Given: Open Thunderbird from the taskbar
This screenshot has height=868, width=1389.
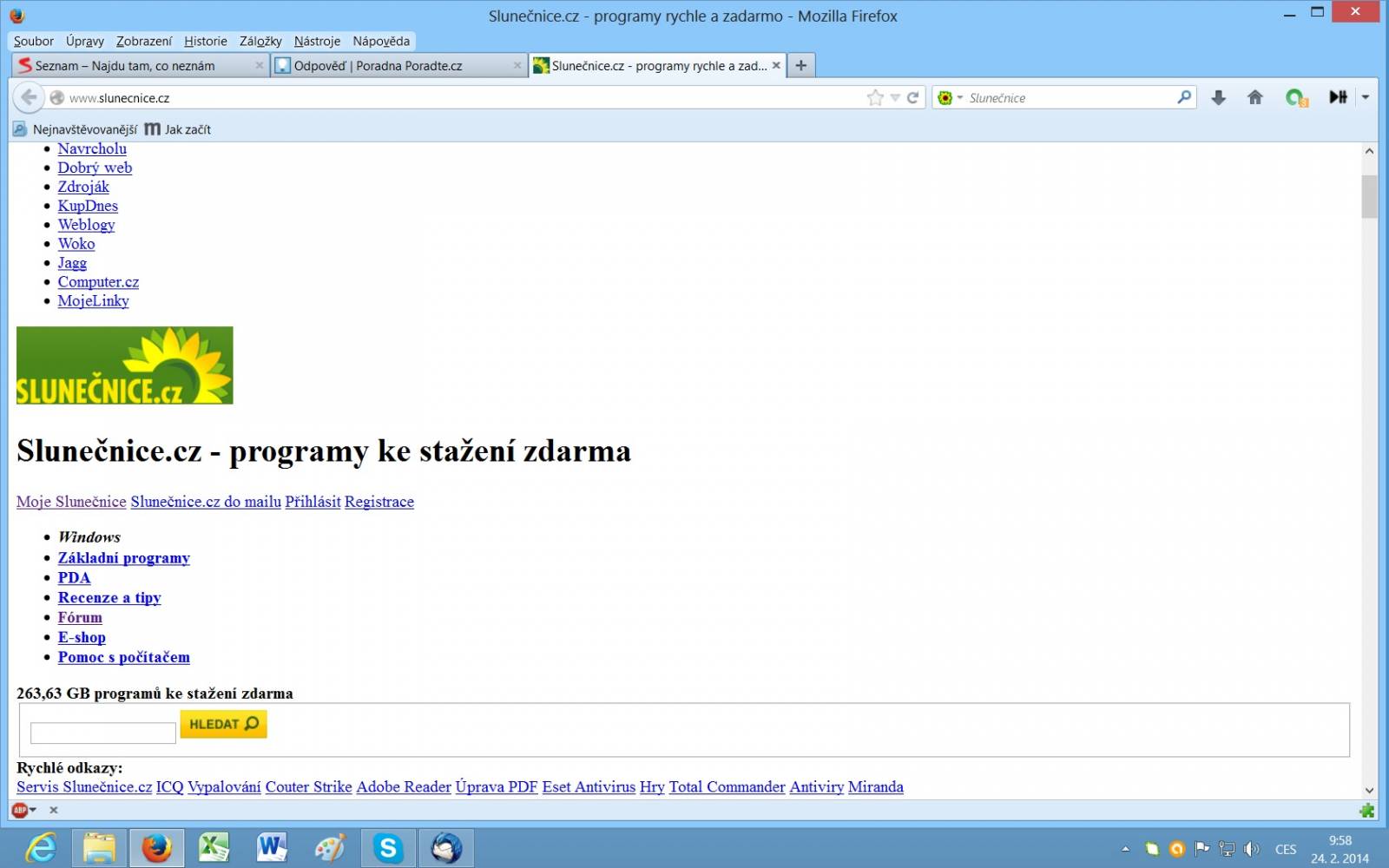Looking at the screenshot, I should click(x=446, y=847).
